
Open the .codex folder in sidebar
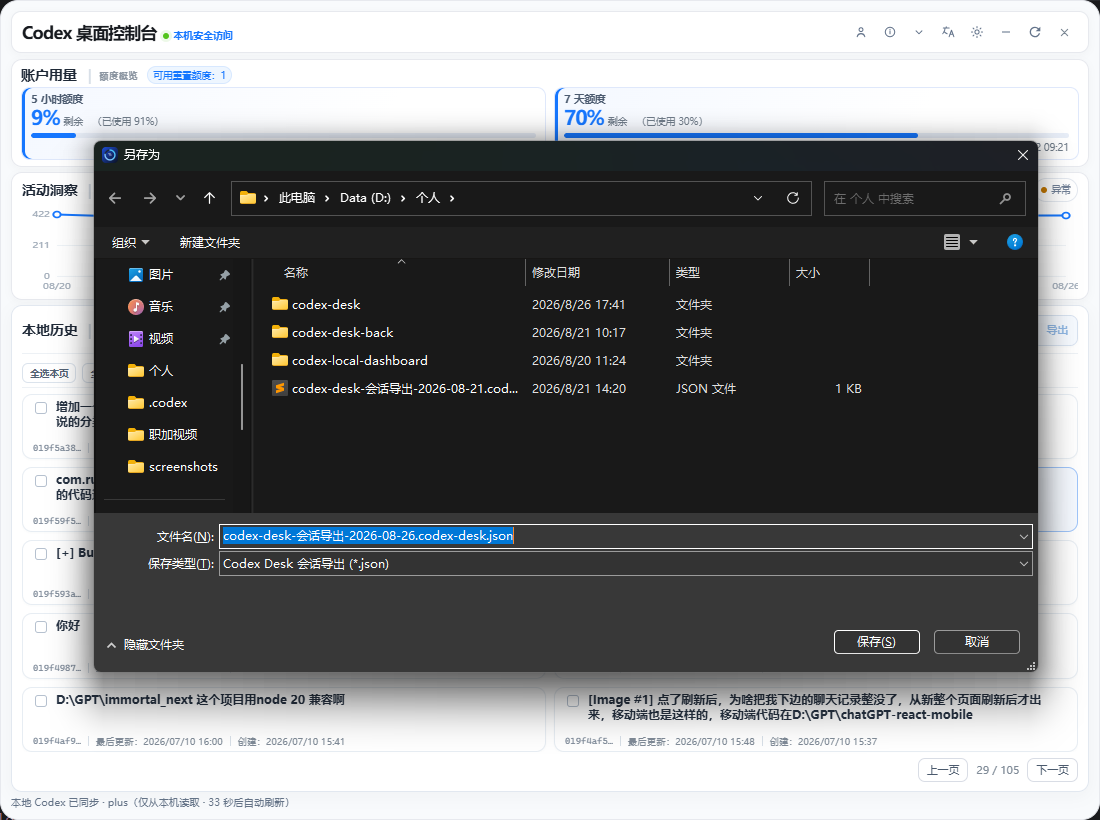(168, 403)
